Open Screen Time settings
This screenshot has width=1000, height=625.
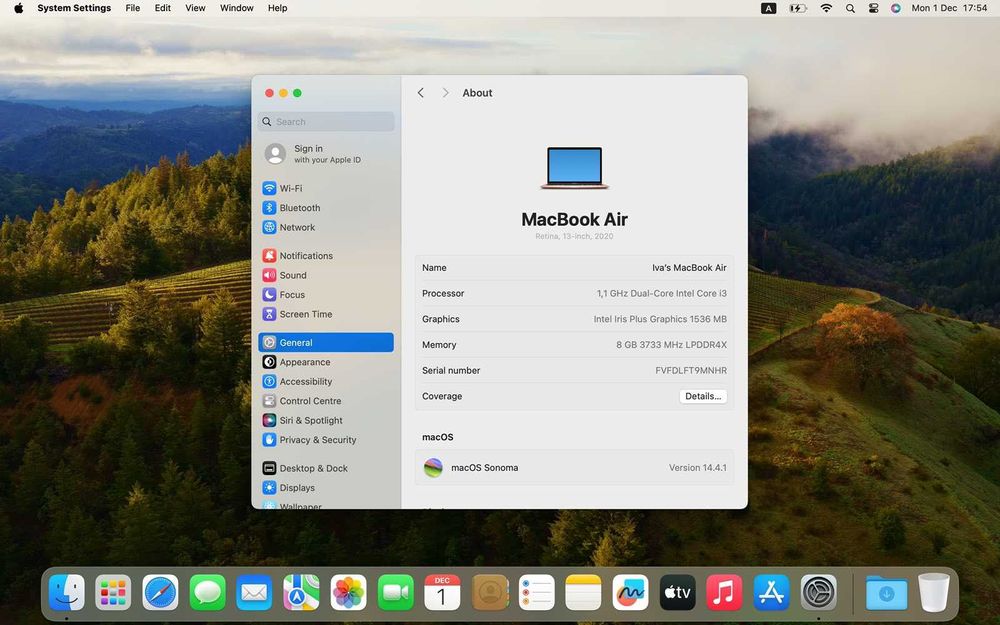[326, 314]
